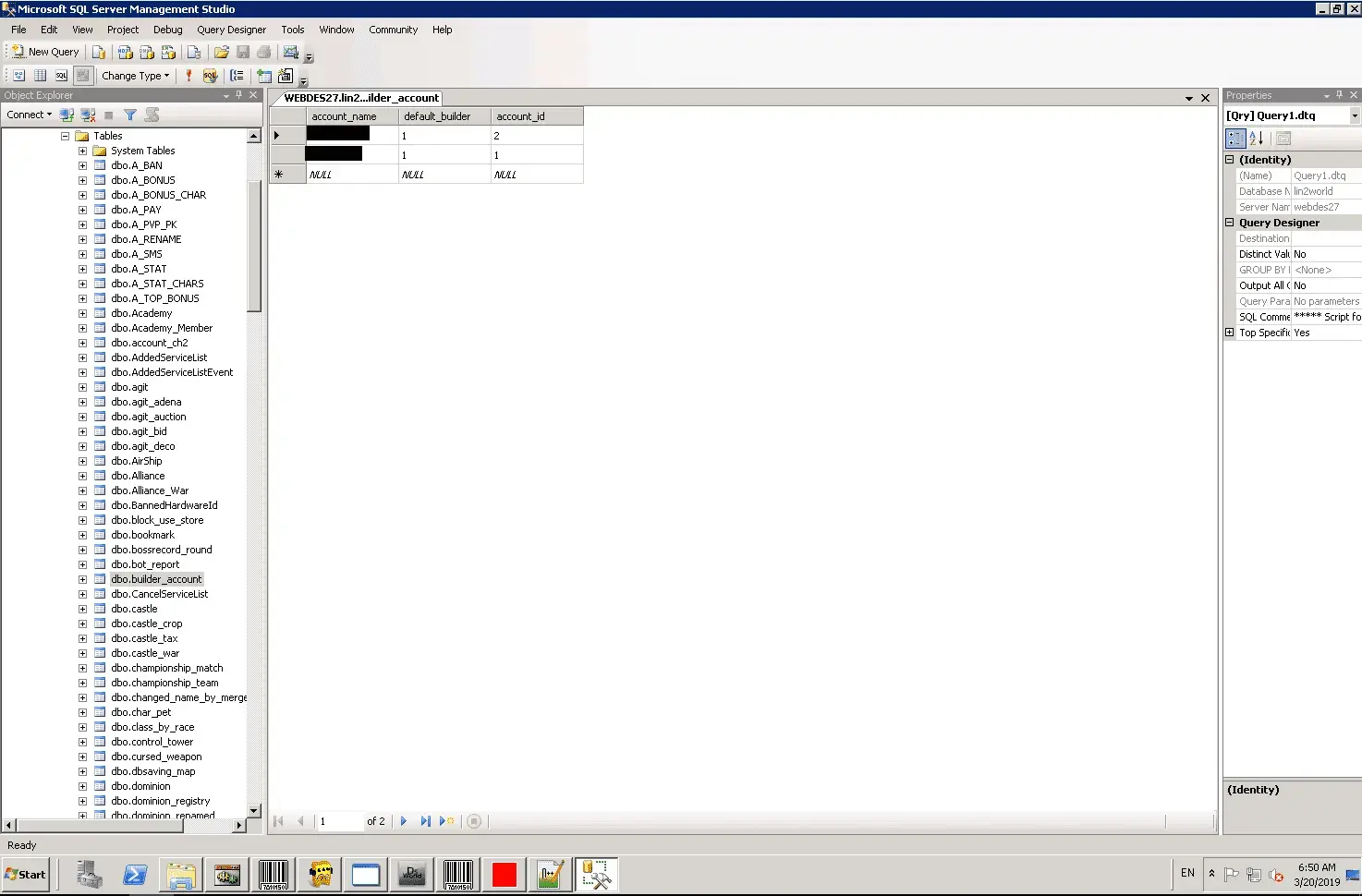Click Categorized view in Properties panel

tap(1235, 139)
